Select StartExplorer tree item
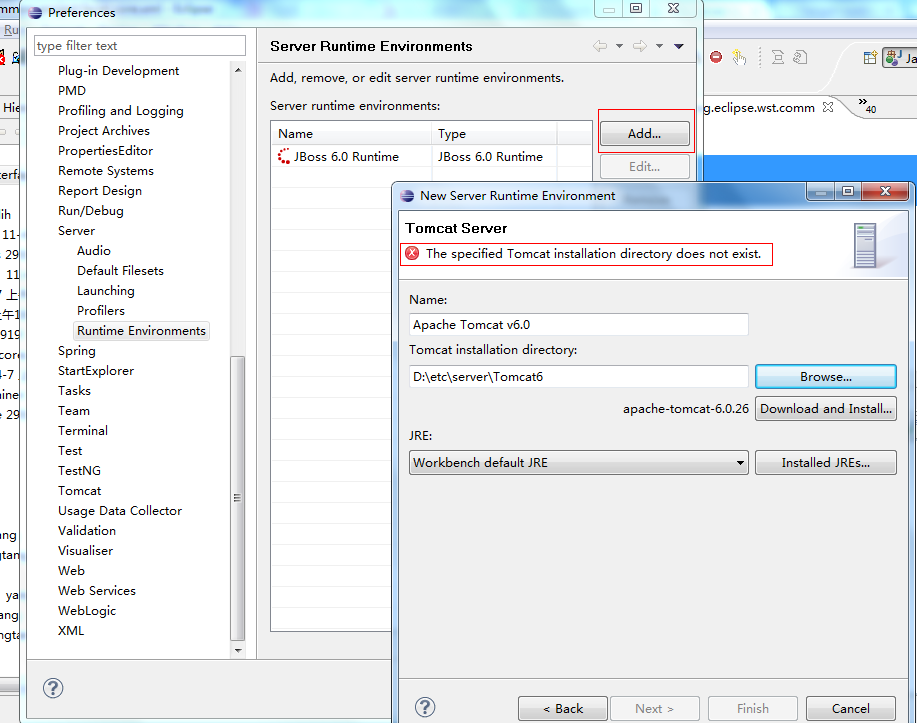The image size is (917, 723). [96, 371]
